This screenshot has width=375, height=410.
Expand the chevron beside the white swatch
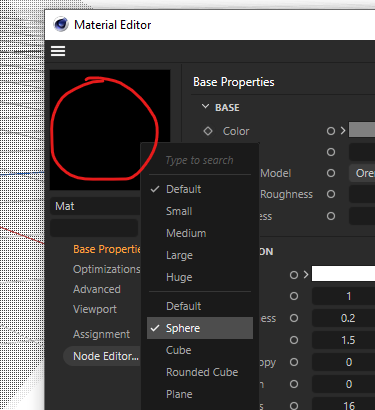coord(306,275)
